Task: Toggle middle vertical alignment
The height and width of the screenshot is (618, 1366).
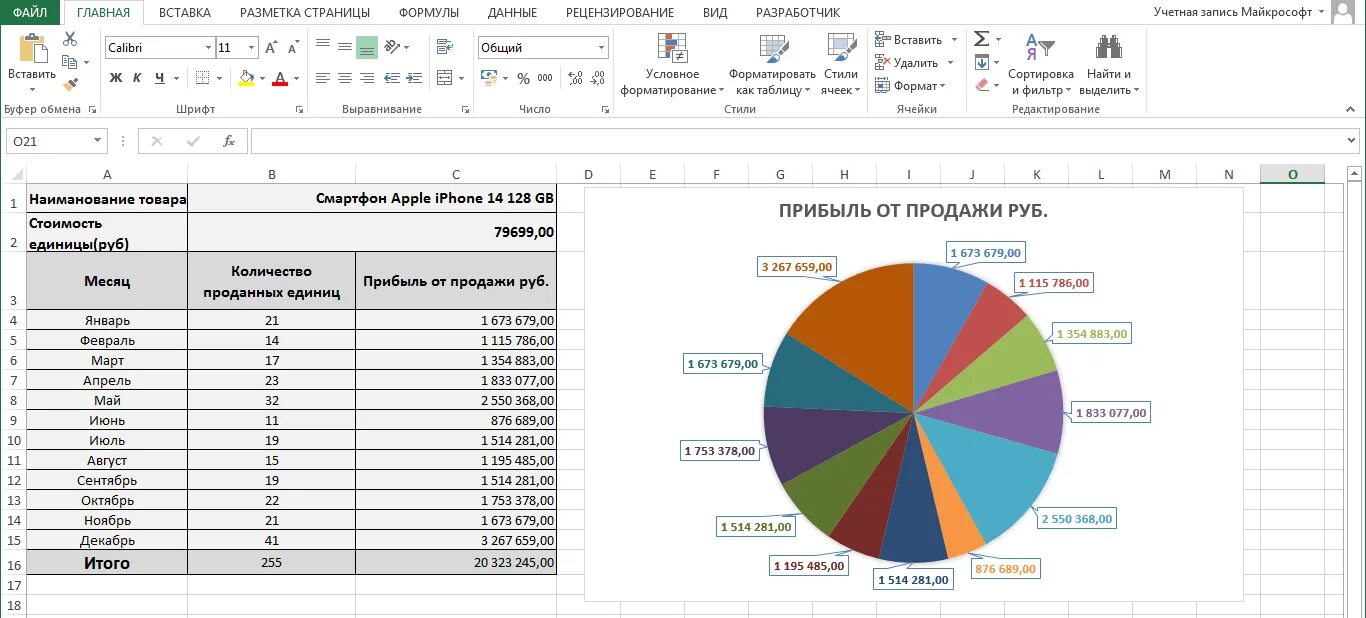Action: [x=345, y=47]
